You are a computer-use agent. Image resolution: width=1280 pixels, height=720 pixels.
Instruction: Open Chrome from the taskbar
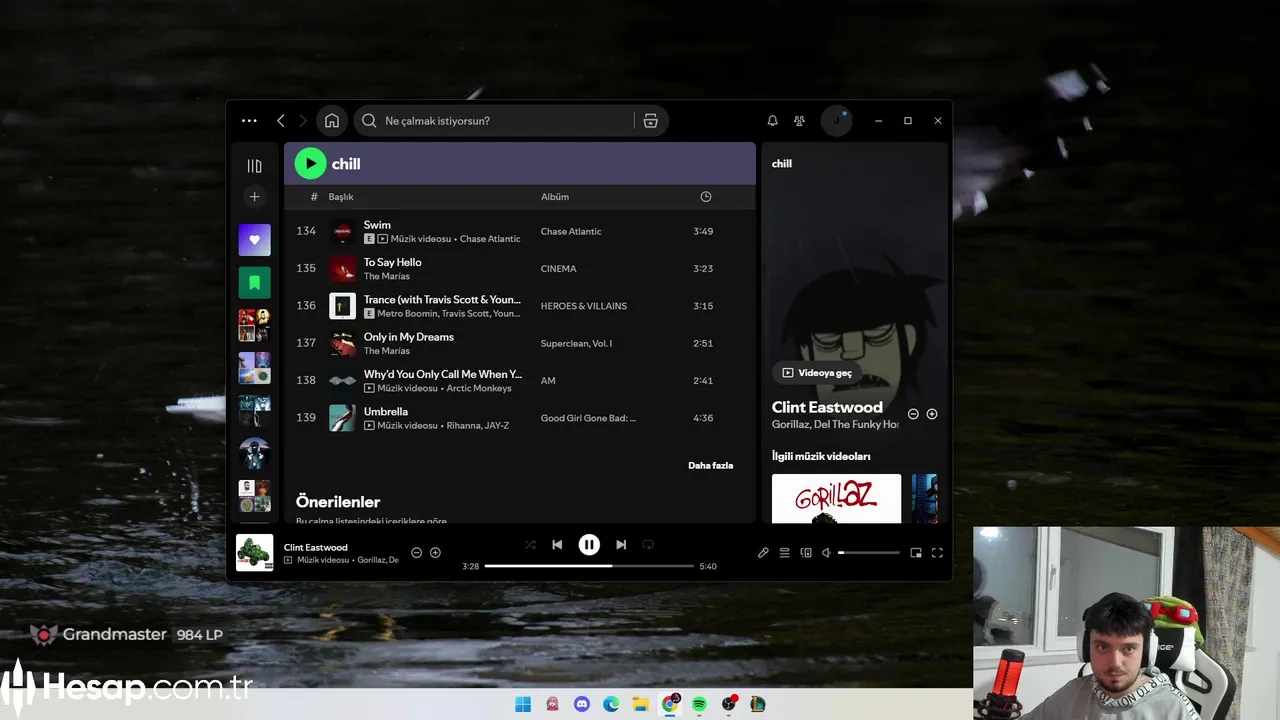click(670, 704)
